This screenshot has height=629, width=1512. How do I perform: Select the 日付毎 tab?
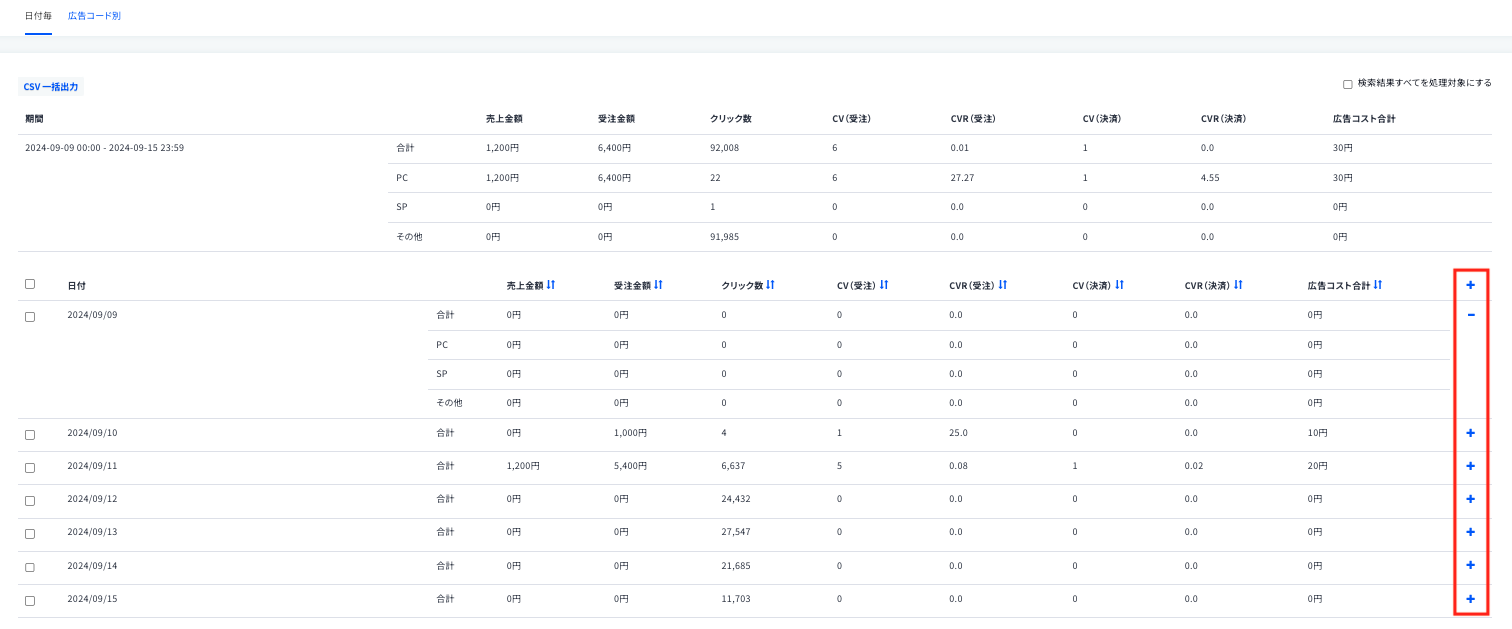38,16
